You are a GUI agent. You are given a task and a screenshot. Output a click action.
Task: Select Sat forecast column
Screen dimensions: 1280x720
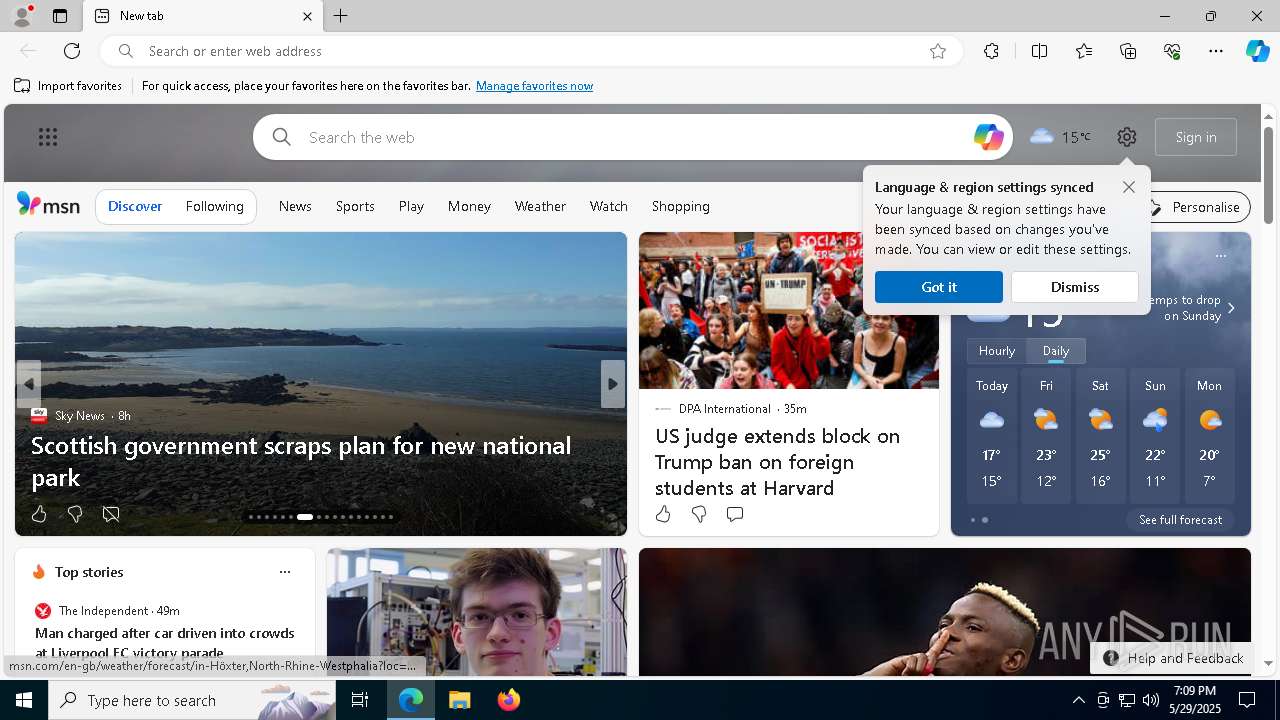tap(1100, 434)
